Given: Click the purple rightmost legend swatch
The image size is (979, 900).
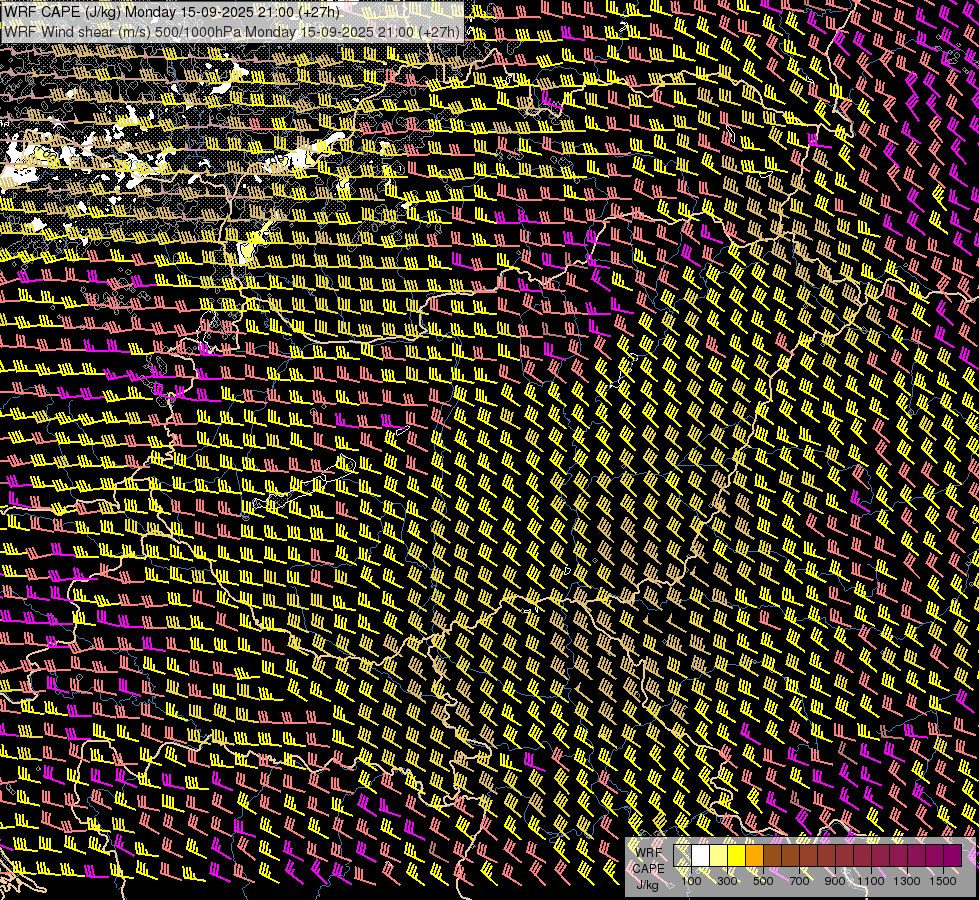Looking at the screenshot, I should tap(952, 855).
